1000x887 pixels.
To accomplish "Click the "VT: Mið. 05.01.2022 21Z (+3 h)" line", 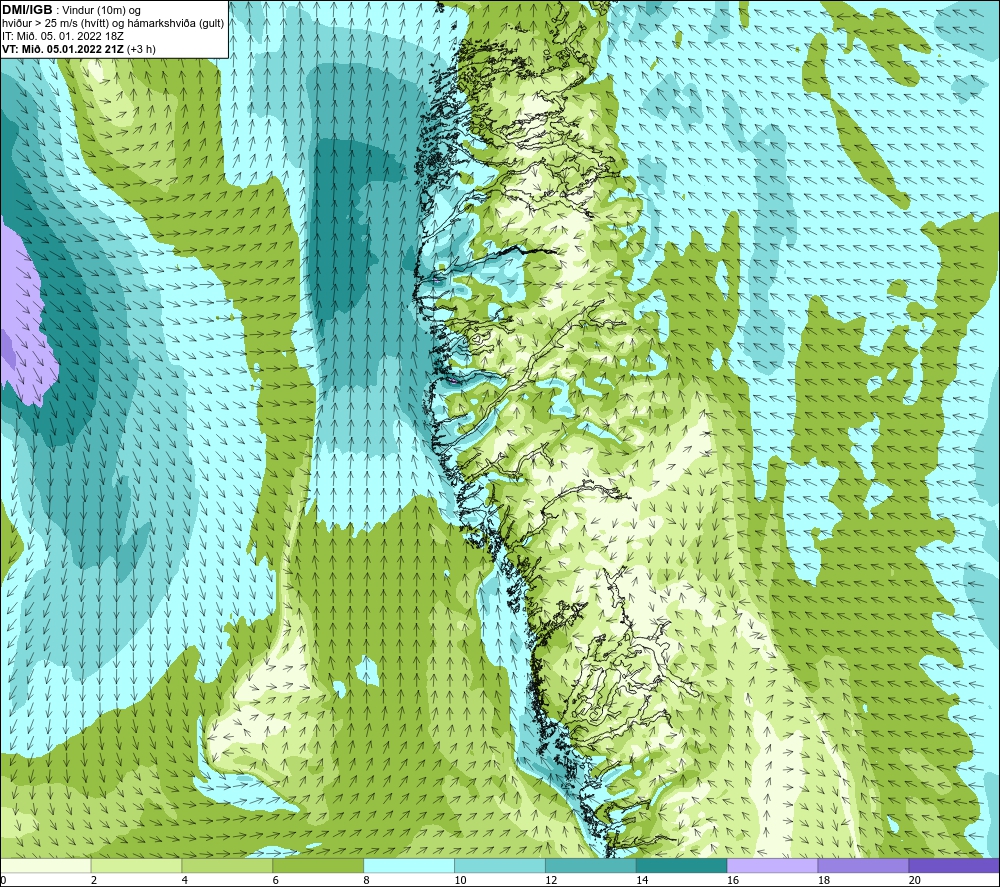I will (79, 49).
